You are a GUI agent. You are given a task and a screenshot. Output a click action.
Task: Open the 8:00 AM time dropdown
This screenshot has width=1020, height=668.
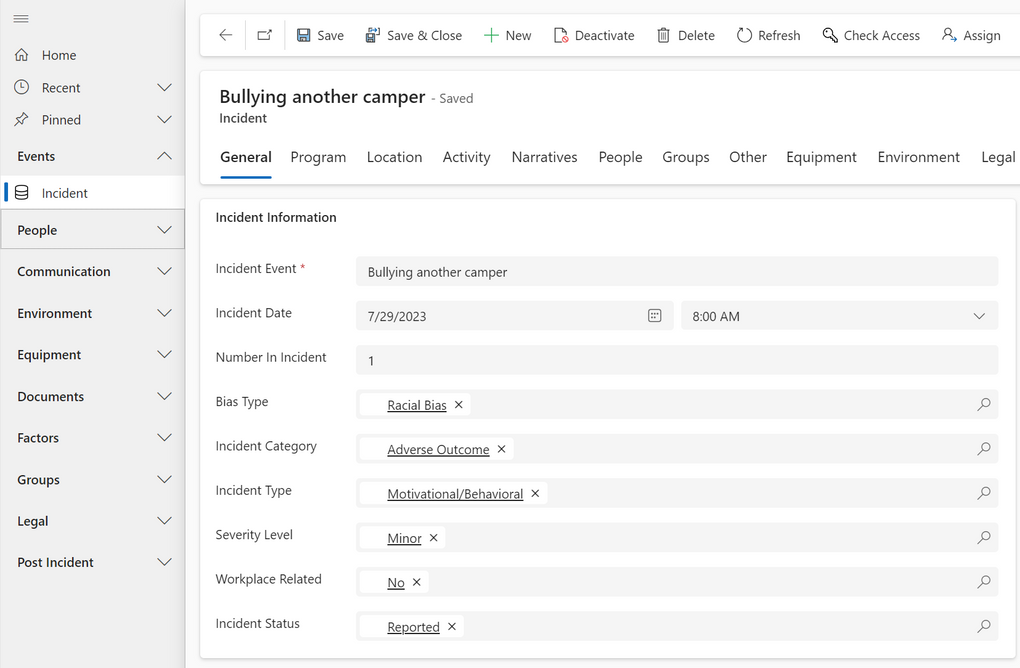click(x=978, y=316)
